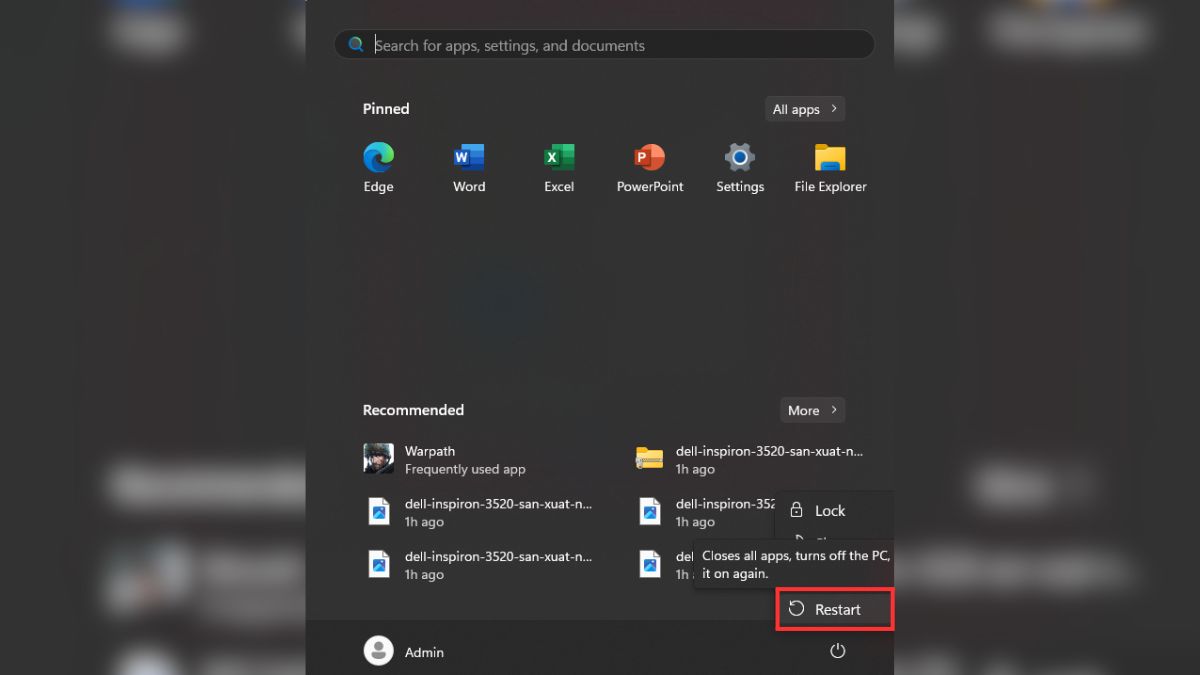Select Restart in the power menu

click(835, 609)
